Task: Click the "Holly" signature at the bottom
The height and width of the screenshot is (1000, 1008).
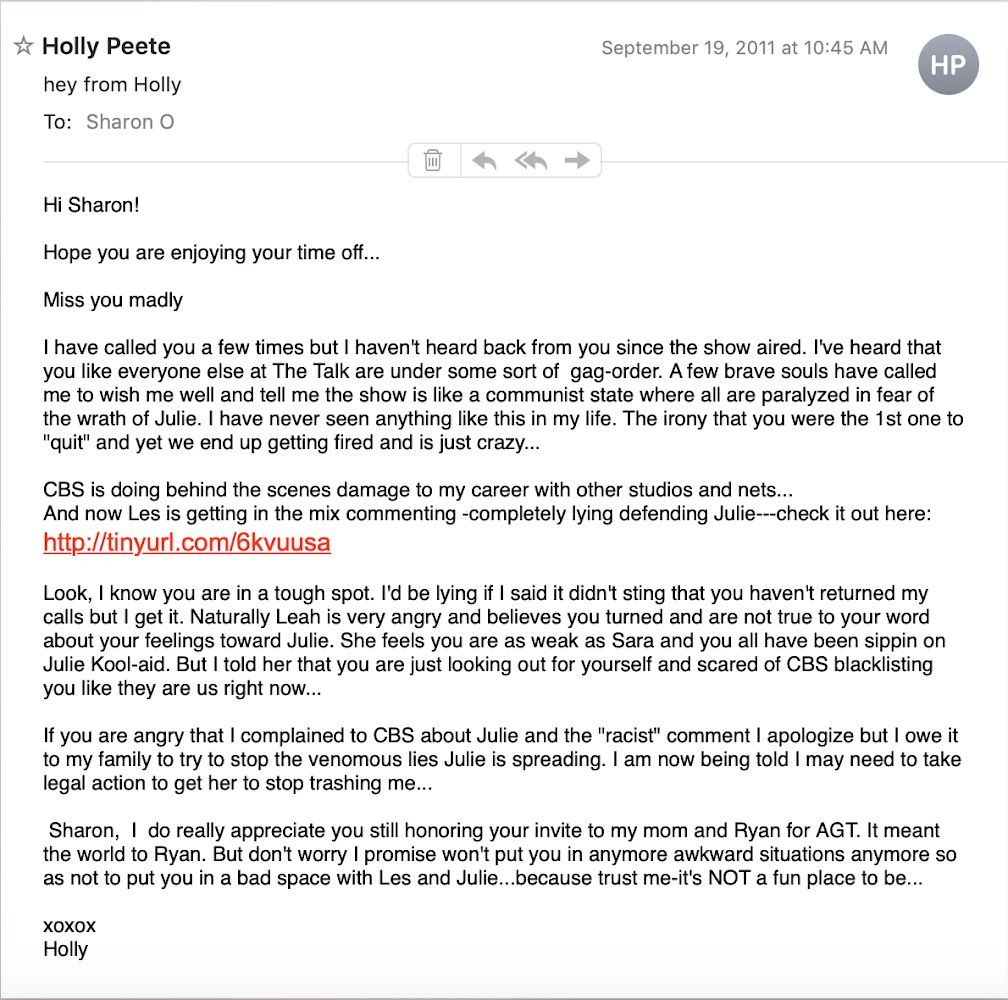Action: [66, 949]
